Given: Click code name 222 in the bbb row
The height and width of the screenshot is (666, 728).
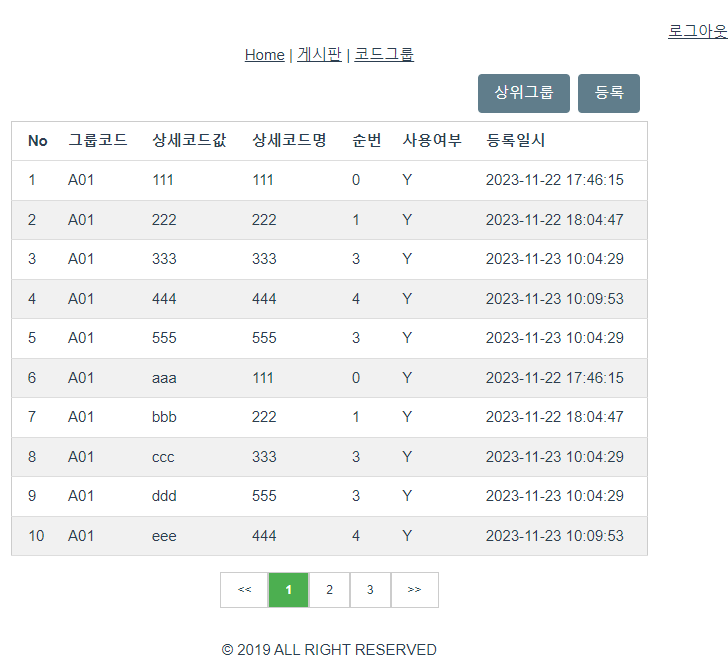Looking at the screenshot, I should (x=264, y=417).
